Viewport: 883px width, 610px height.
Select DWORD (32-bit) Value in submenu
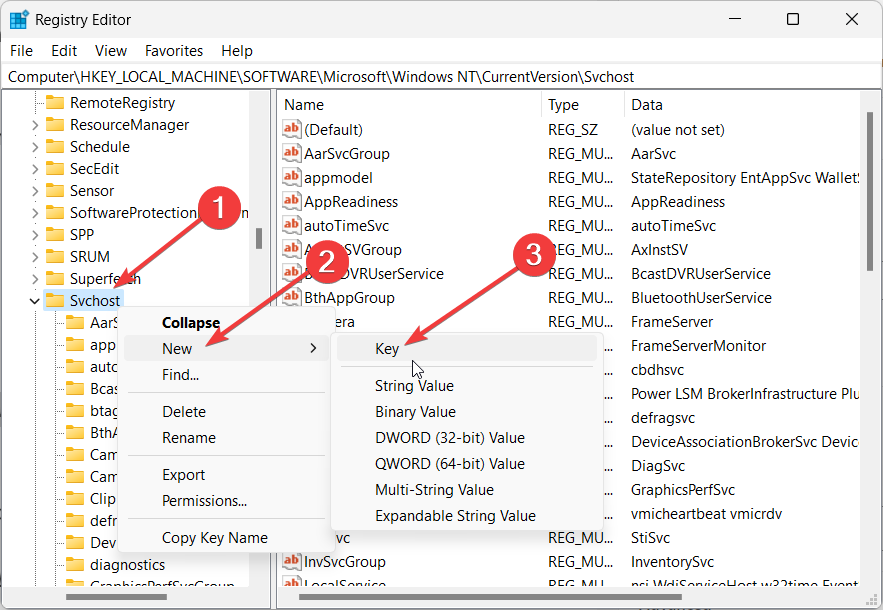[467, 438]
